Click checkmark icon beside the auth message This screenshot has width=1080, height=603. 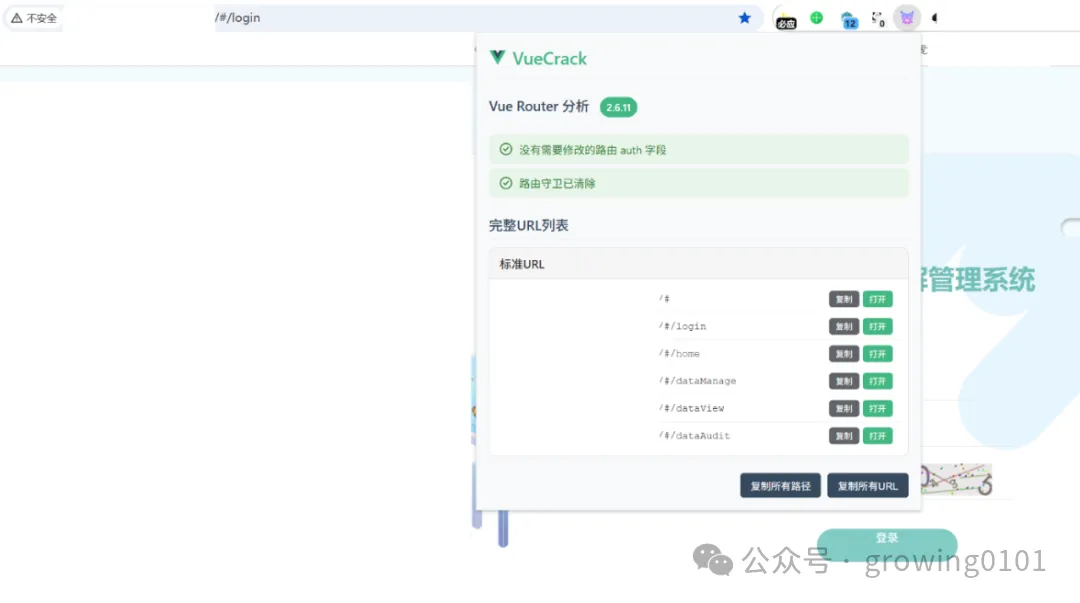[505, 148]
